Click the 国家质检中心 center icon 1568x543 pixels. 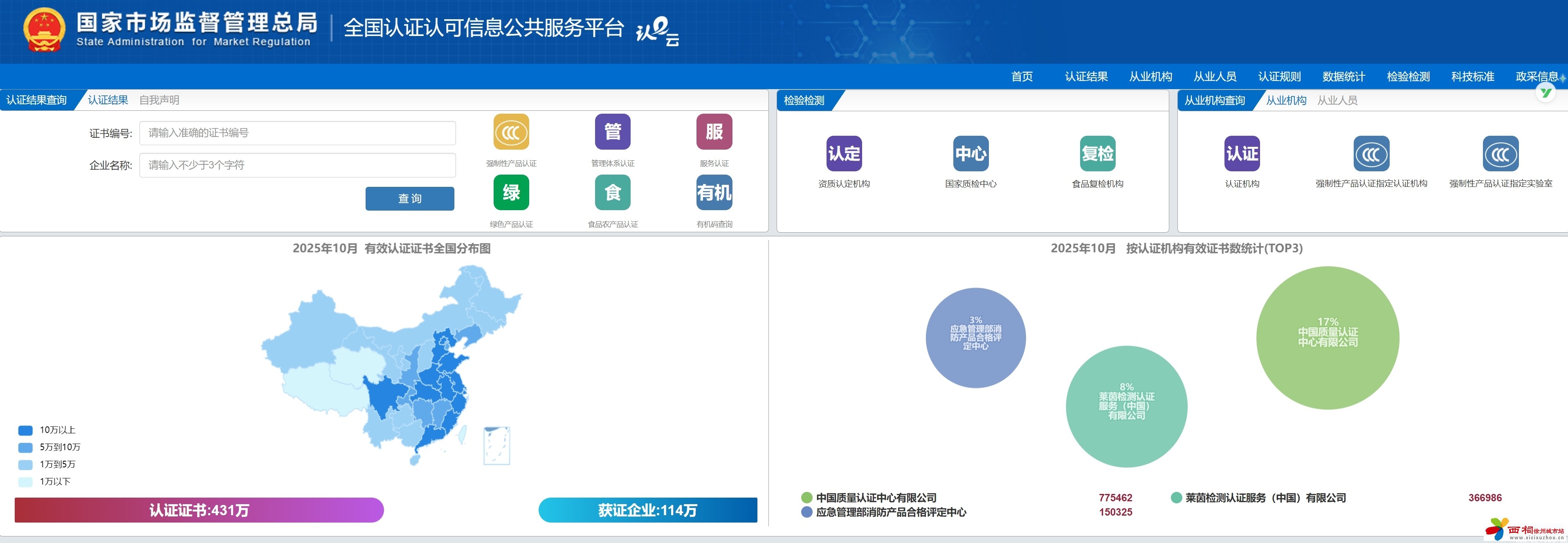click(972, 155)
